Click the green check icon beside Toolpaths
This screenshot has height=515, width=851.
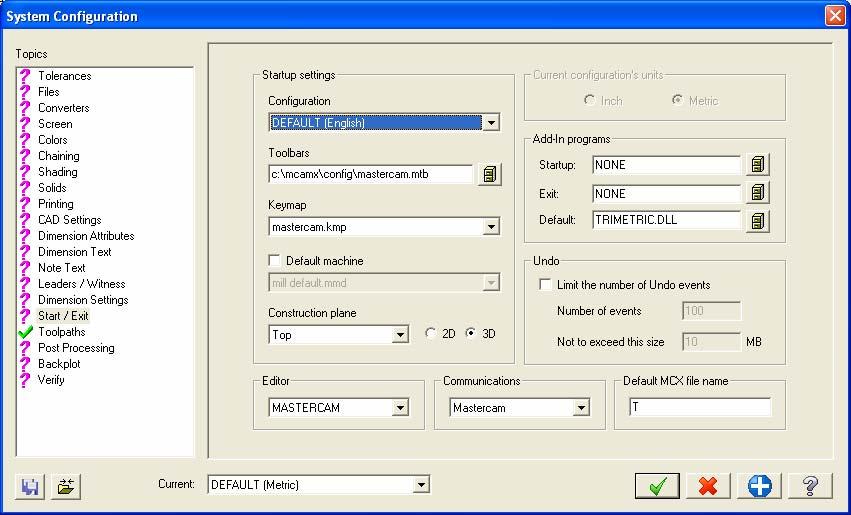25,332
